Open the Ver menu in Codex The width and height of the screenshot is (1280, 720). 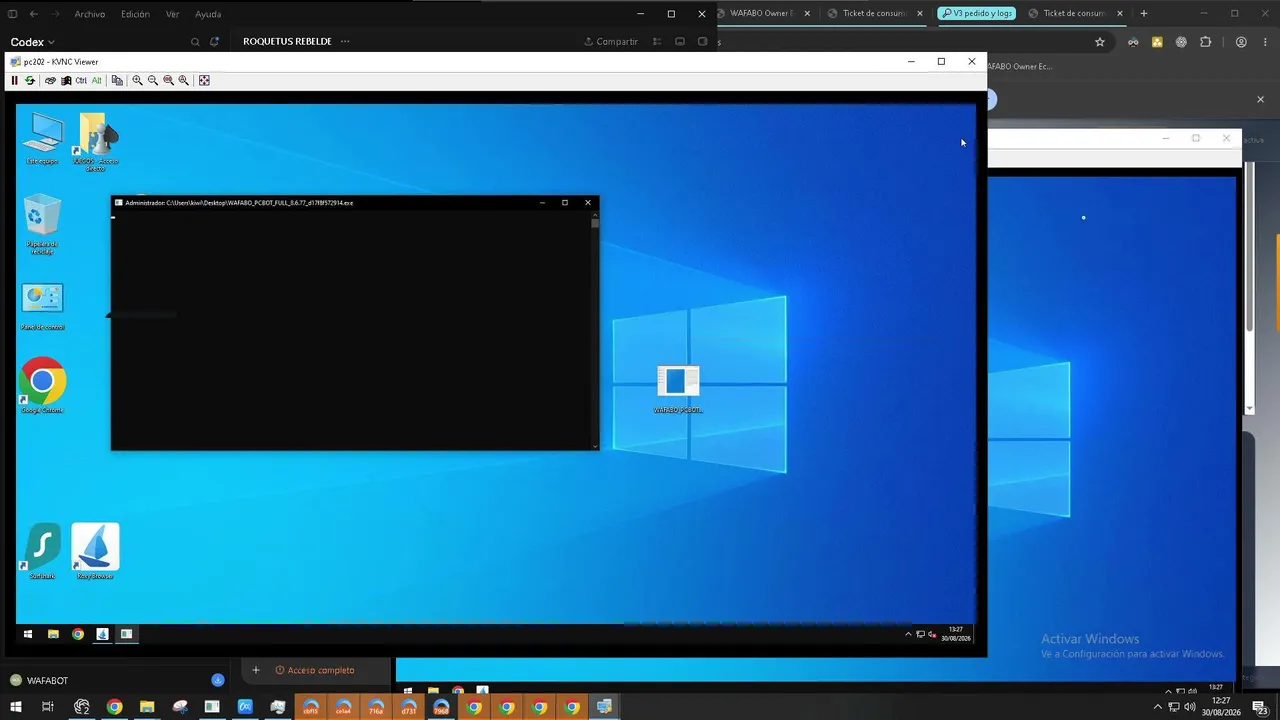pos(173,14)
